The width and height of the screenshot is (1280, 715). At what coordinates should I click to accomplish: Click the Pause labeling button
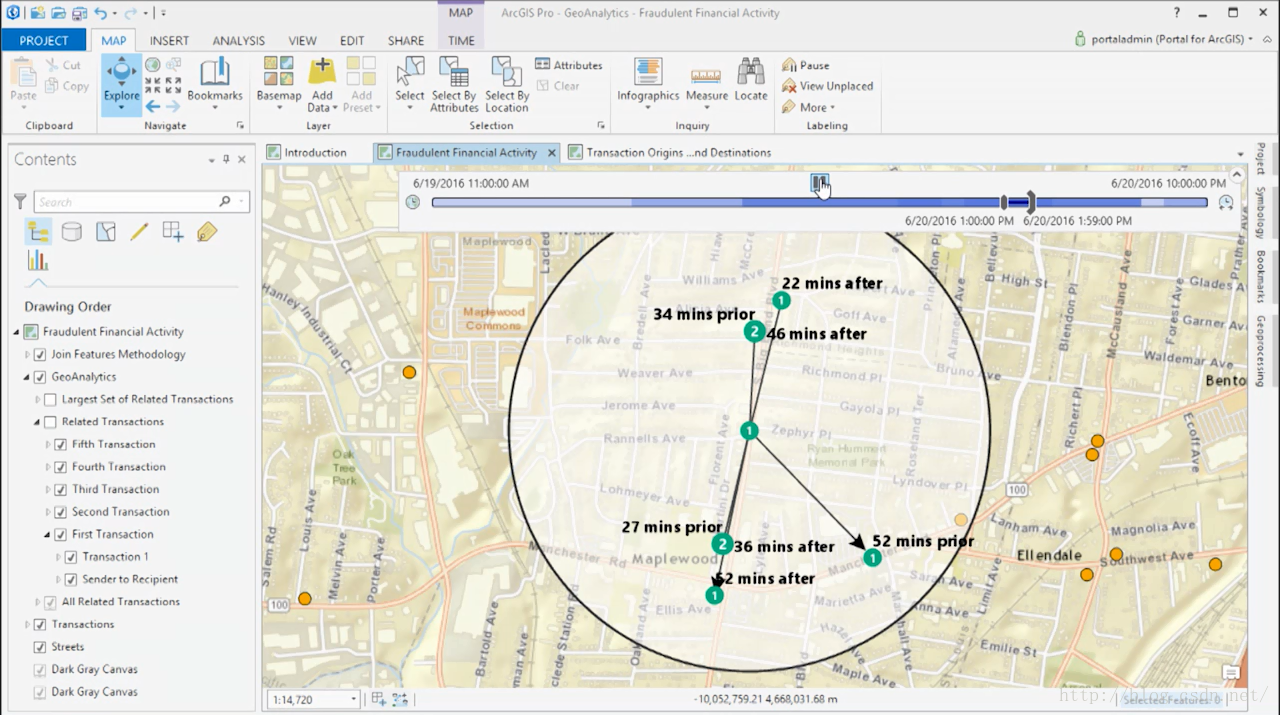806,65
